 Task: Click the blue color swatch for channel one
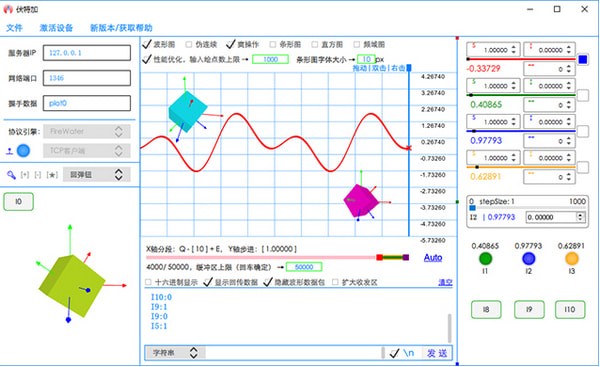coord(583,60)
